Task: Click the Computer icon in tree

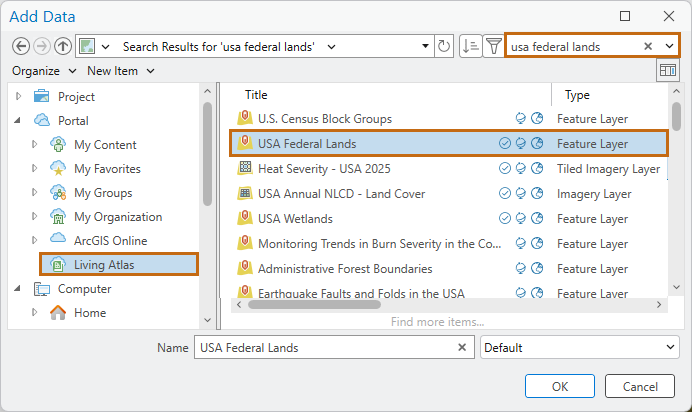Action: click(41, 288)
